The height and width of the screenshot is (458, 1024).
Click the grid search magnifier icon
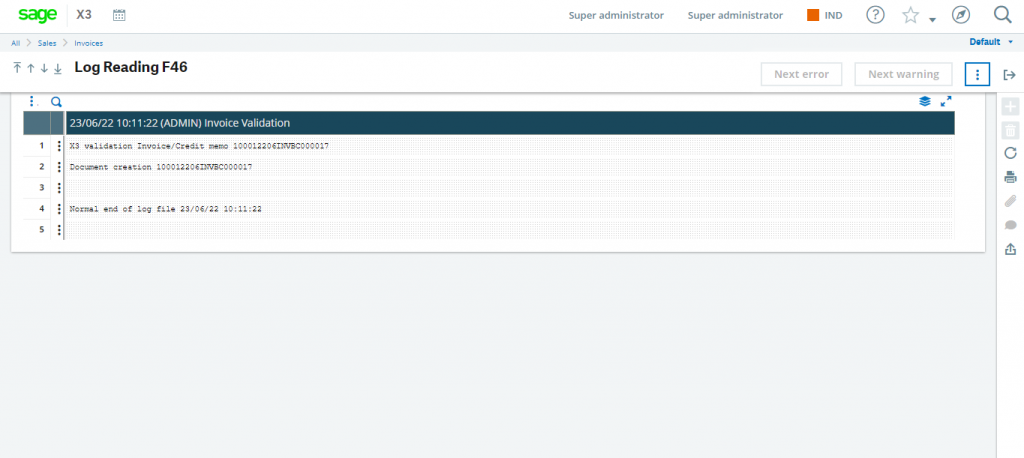56,102
